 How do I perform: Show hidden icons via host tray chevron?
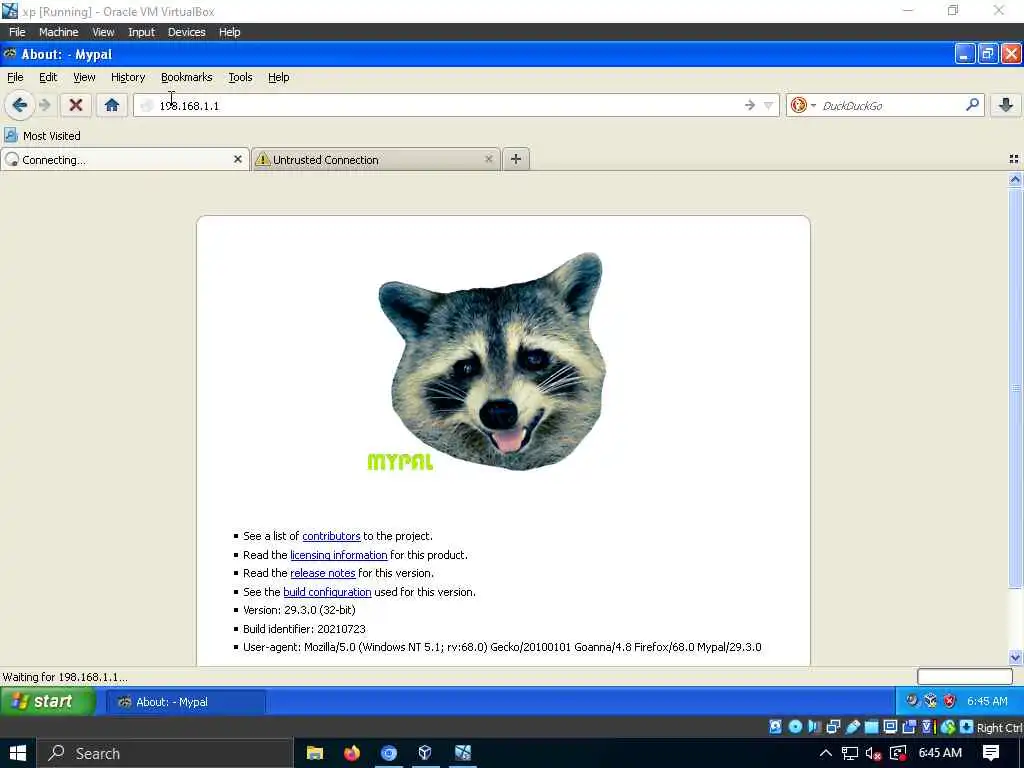pos(825,753)
